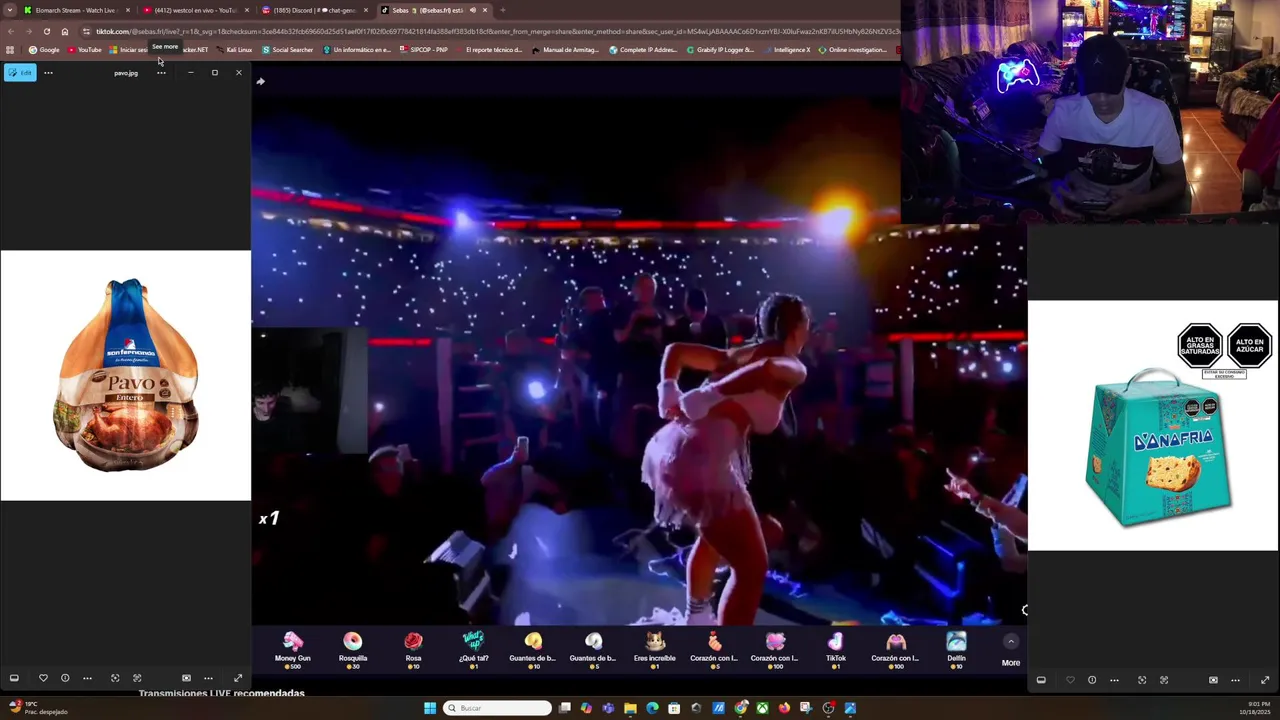
Task: Open the YouTube bookmark
Action: (x=85, y=49)
